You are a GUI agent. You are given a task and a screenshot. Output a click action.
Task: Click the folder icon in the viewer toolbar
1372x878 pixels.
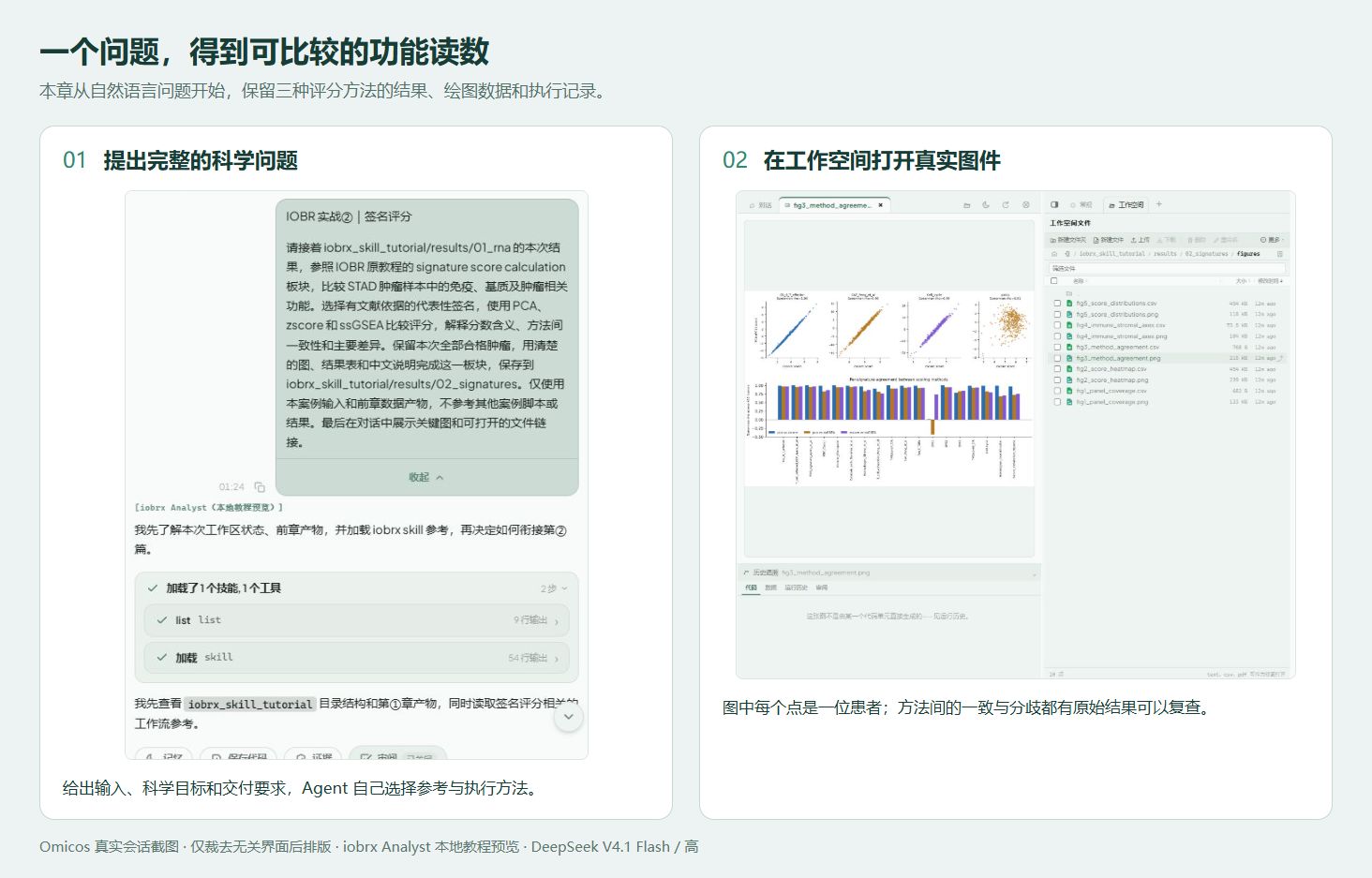967,205
